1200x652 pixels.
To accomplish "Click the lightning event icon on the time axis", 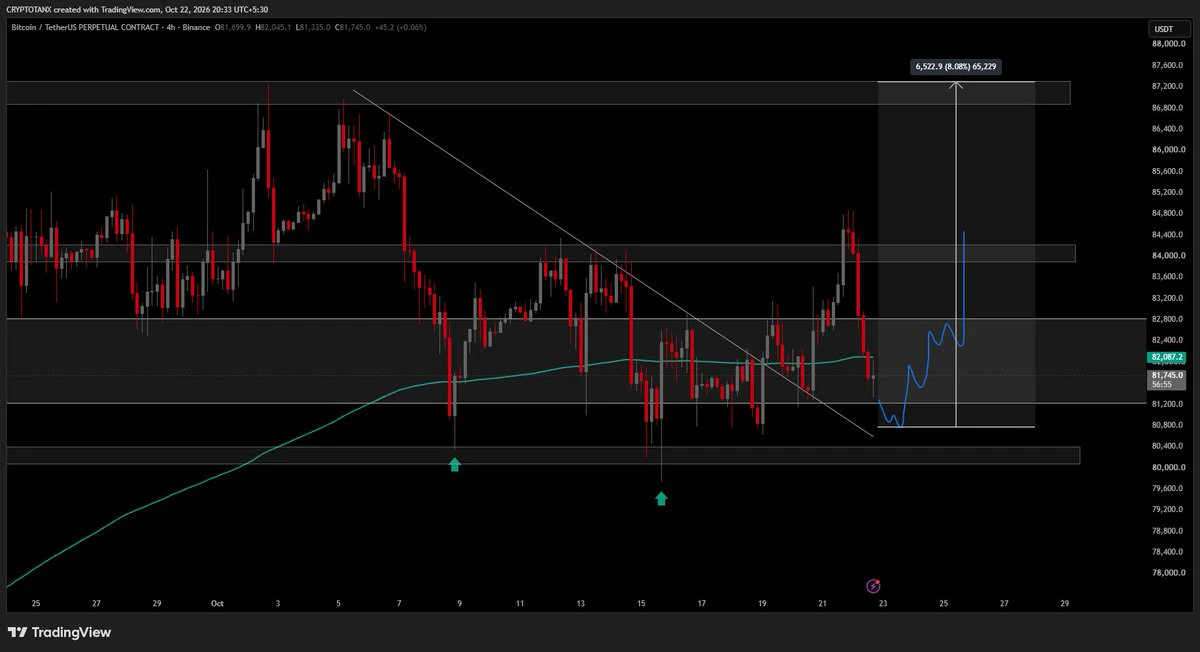I will pos(873,585).
